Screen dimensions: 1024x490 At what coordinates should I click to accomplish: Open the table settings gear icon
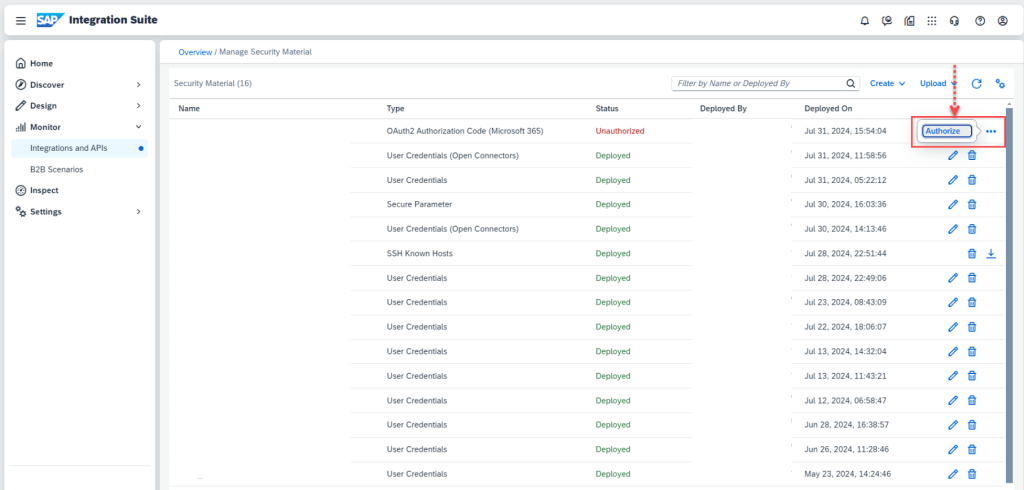[x=999, y=84]
